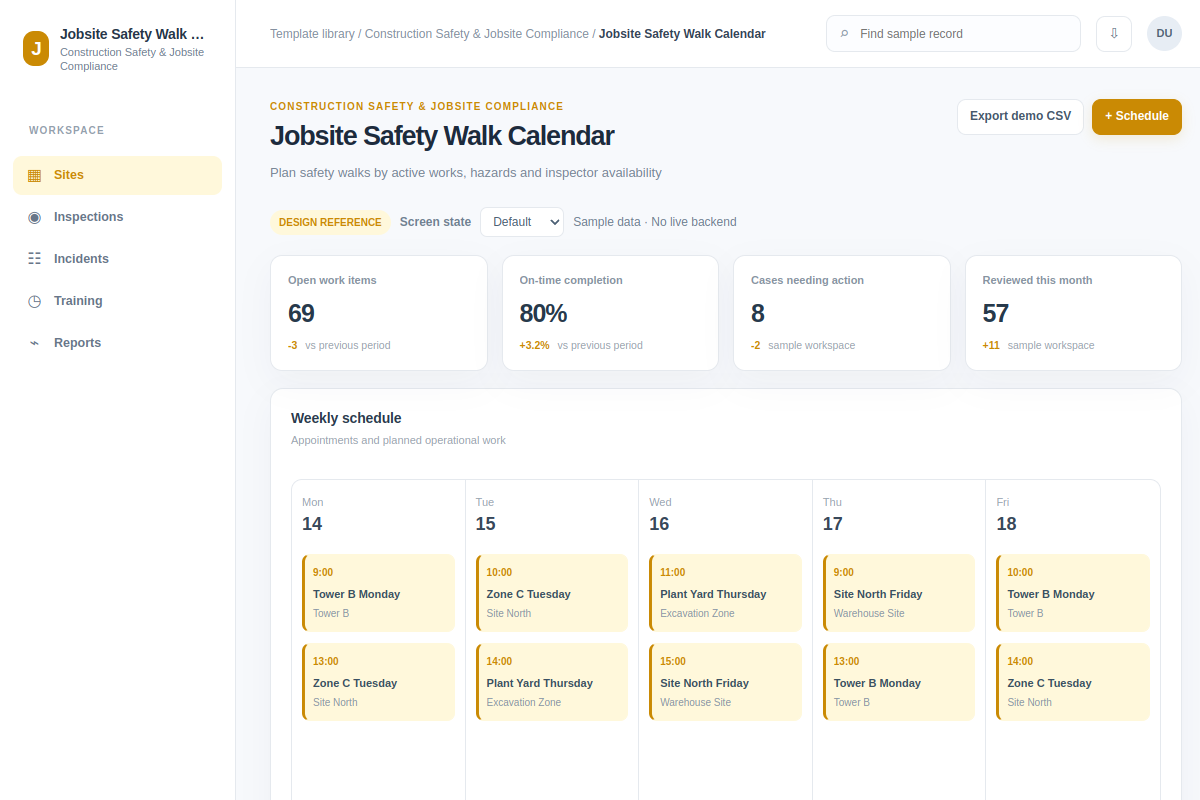Open Cases needing action card
The image size is (1200, 800).
842,313
